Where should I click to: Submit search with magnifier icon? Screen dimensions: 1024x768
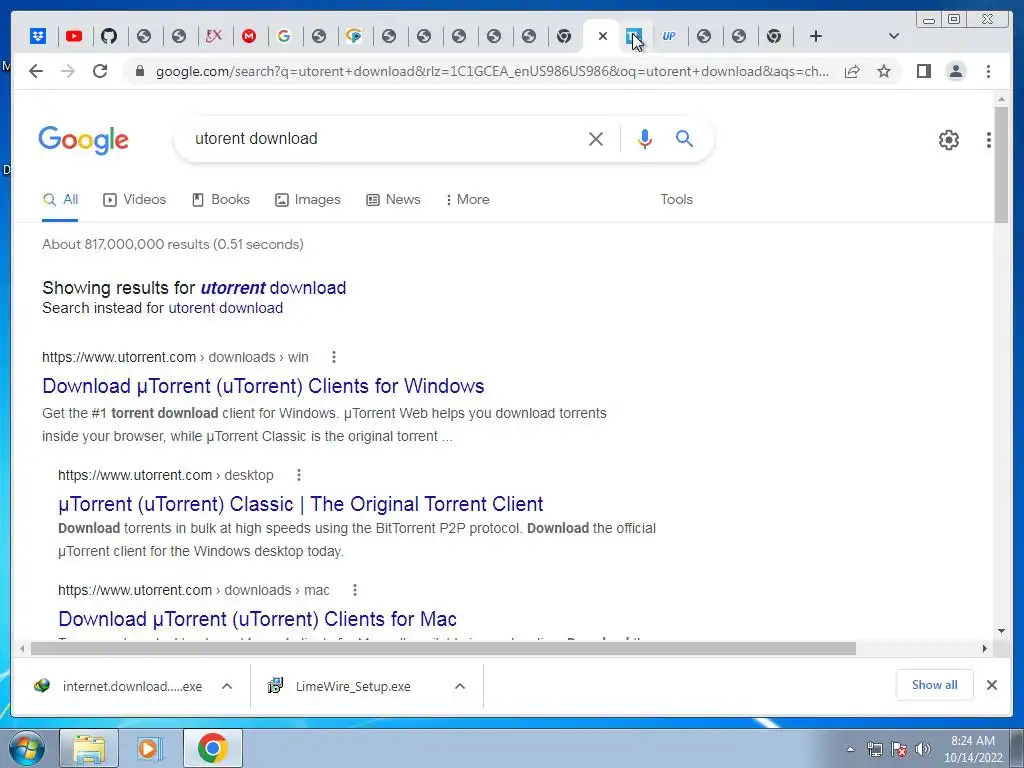684,138
